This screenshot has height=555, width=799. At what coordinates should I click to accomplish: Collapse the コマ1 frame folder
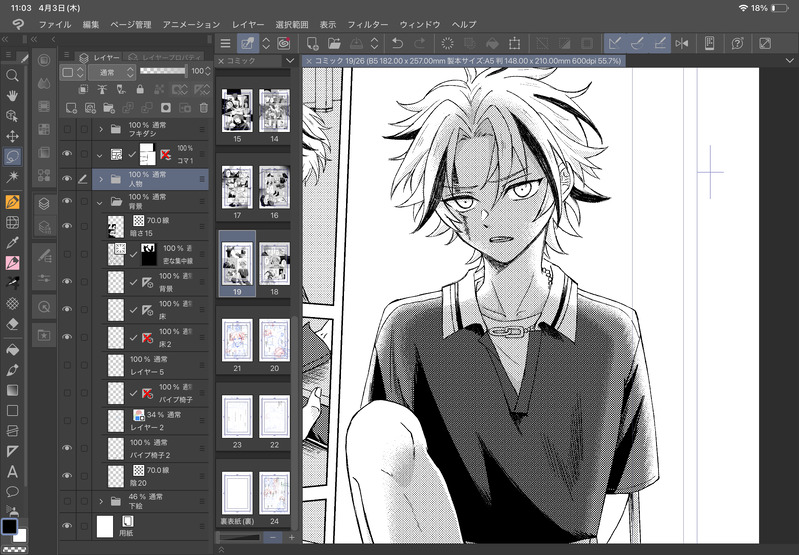pyautogui.click(x=100, y=154)
